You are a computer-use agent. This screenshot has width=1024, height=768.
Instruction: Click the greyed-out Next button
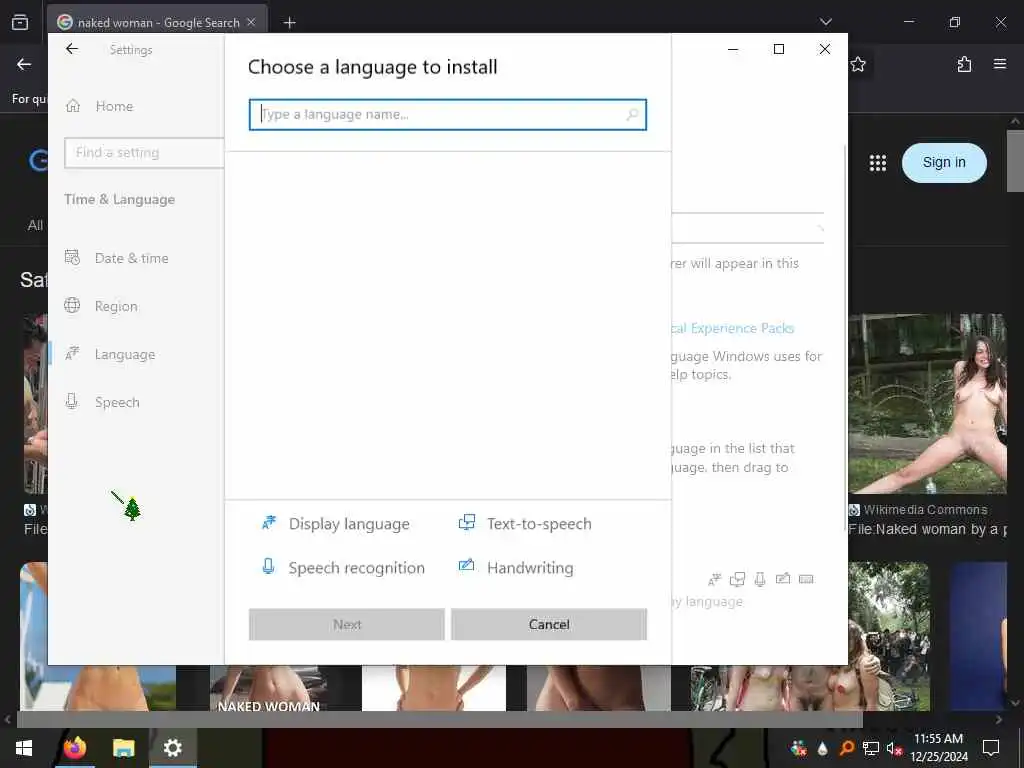[x=347, y=624]
